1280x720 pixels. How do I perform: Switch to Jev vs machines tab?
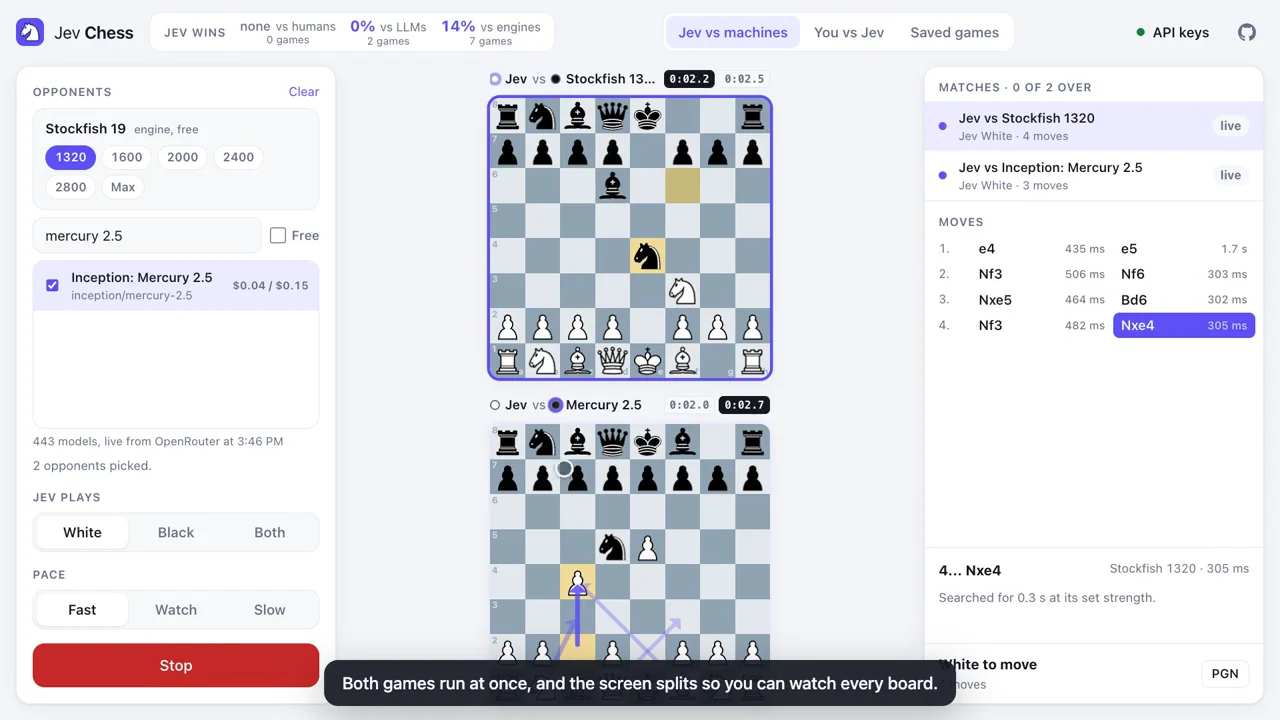tap(733, 32)
